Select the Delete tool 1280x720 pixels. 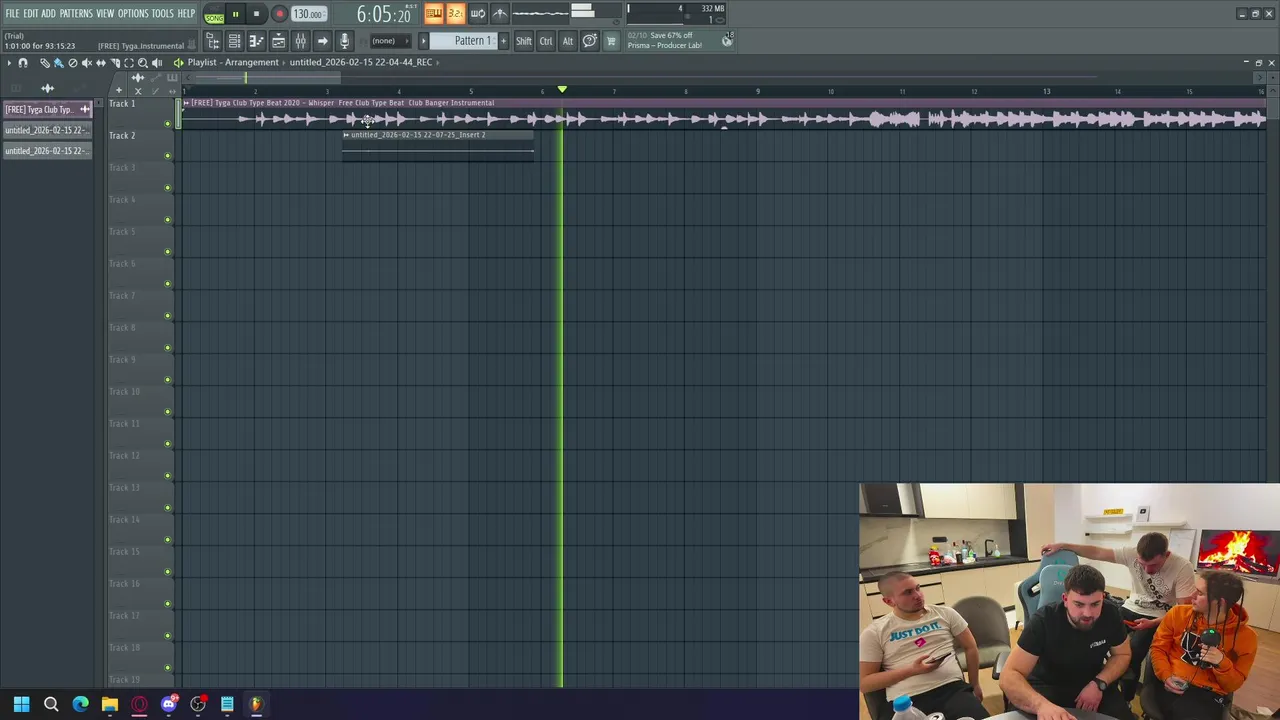pos(72,63)
